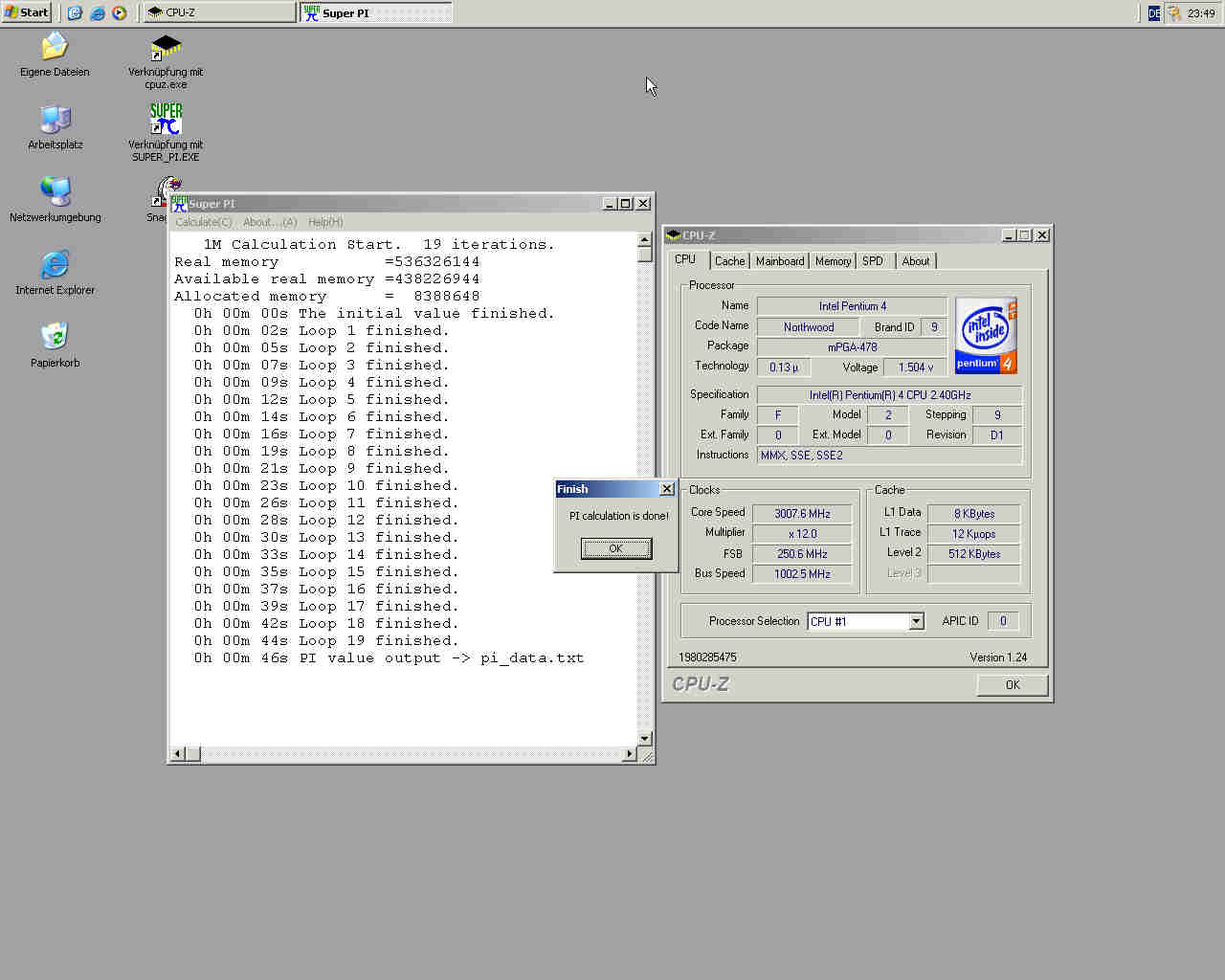The width and height of the screenshot is (1225, 980).
Task: Open Arbeitsplatz desktop icon
Action: point(55,127)
